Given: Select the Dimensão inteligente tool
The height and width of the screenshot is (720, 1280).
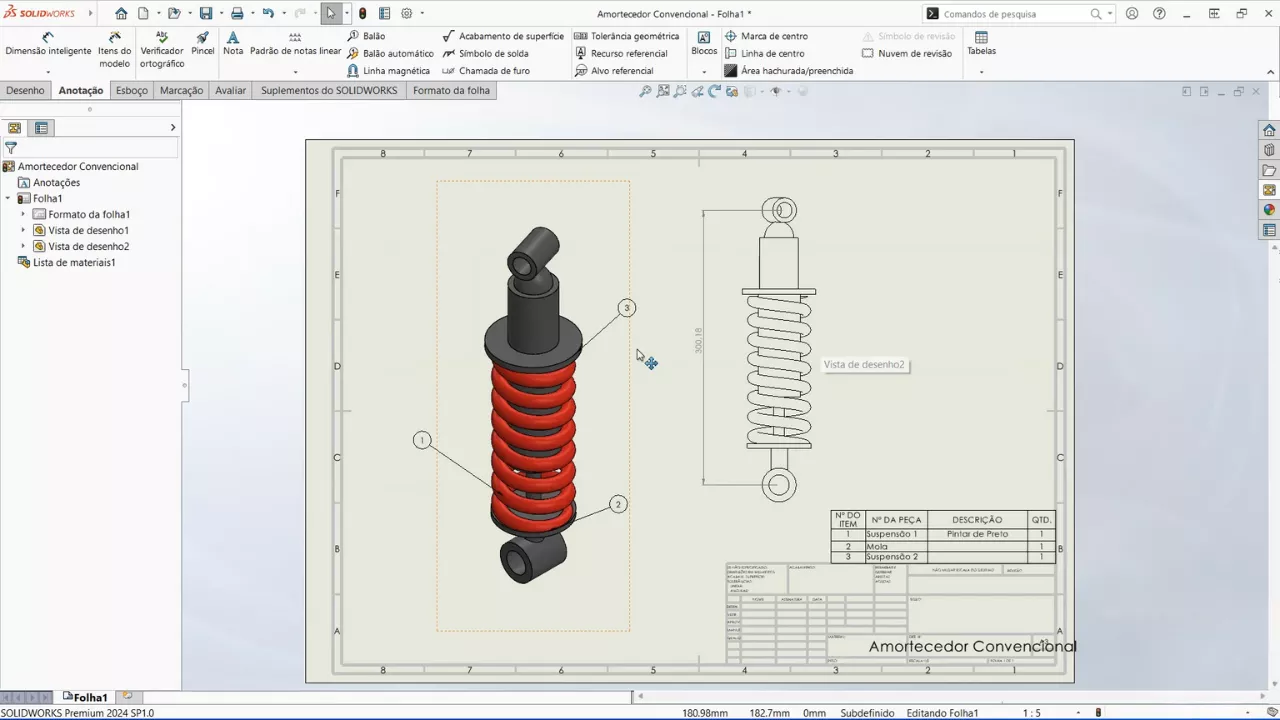Looking at the screenshot, I should point(48,44).
